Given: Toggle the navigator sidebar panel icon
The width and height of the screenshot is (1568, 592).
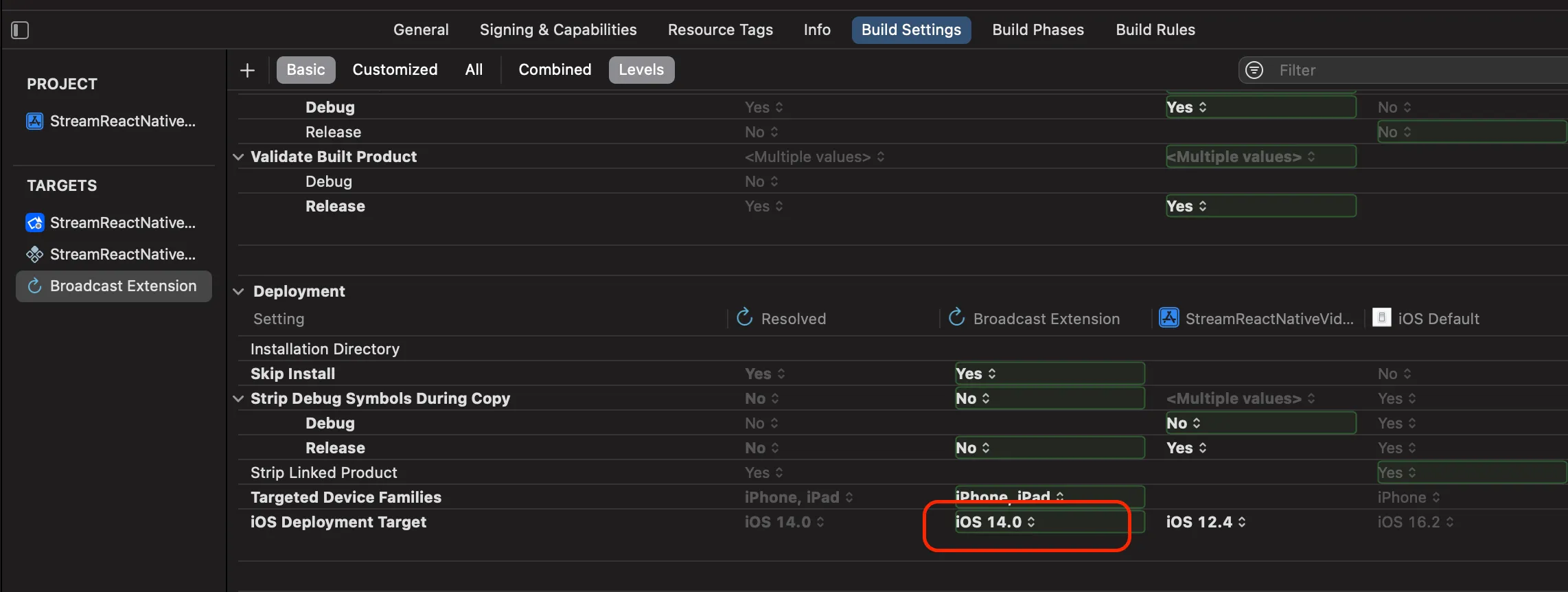Looking at the screenshot, I should coord(20,30).
